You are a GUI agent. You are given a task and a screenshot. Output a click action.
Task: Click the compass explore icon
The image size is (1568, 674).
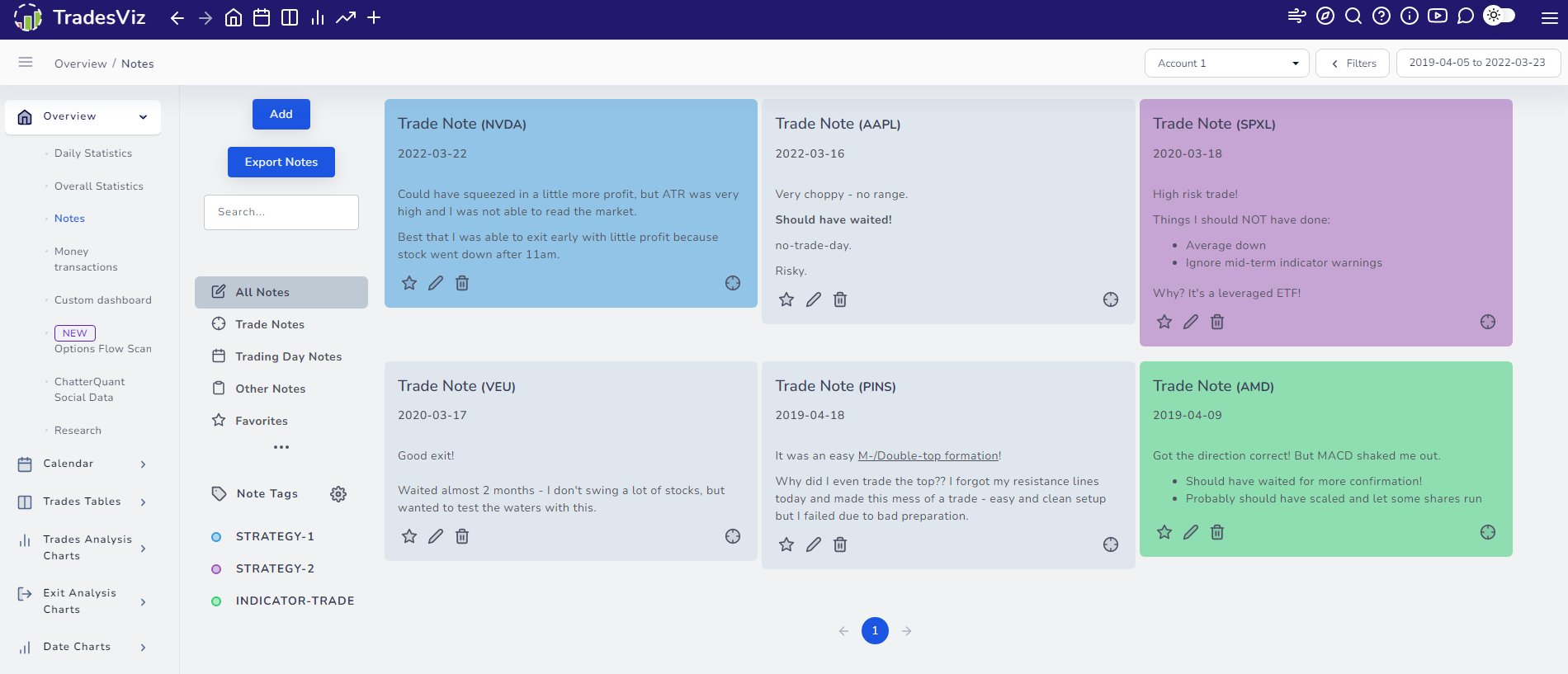tap(1325, 16)
